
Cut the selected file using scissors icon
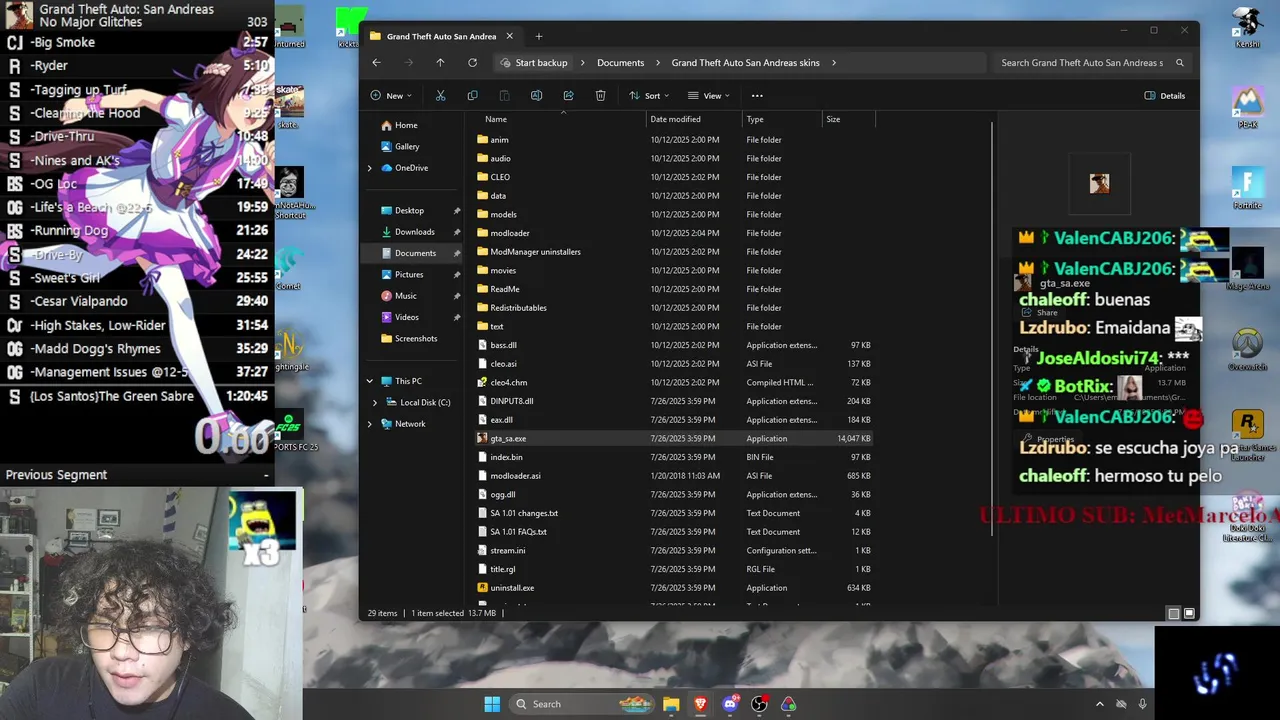point(440,96)
